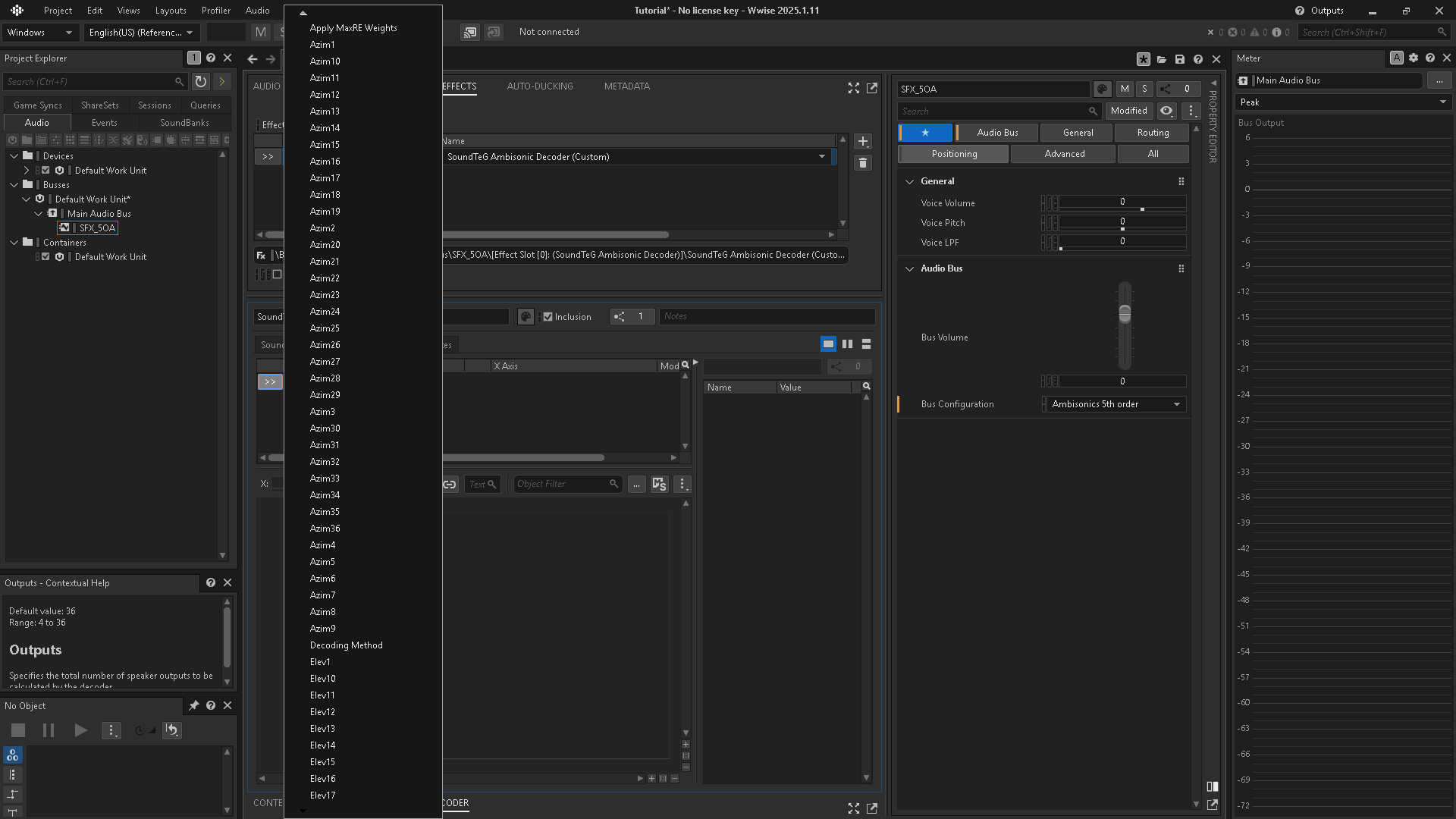
Task: Collapse the Busses tree node
Action: tap(14, 185)
